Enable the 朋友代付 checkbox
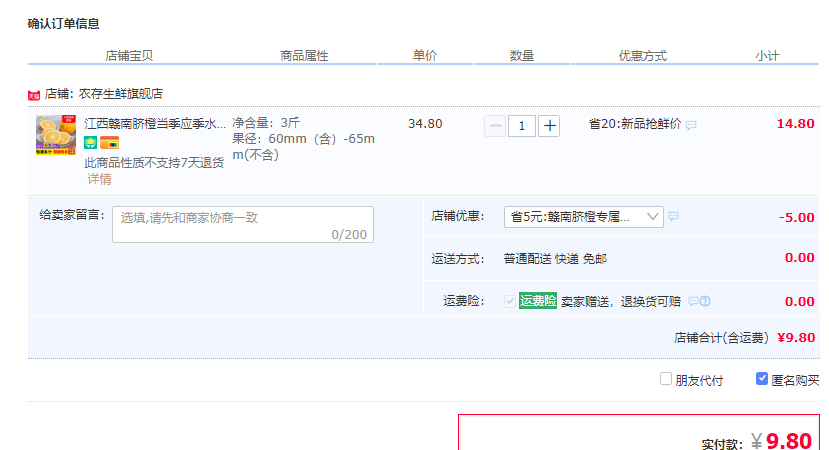Viewport: 829px width, 450px height. point(666,379)
